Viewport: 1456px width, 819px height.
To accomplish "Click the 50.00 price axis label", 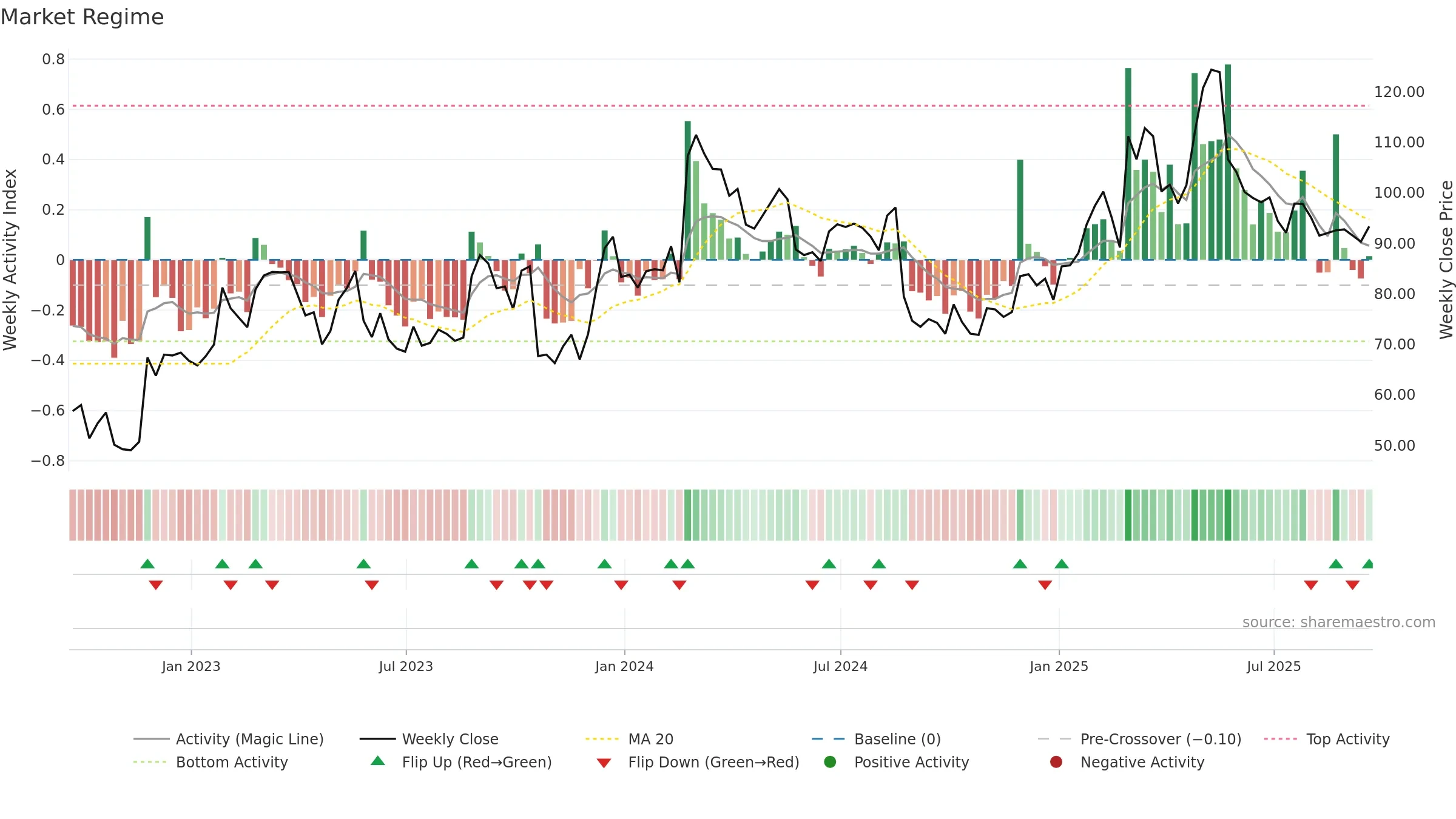I will pyautogui.click(x=1394, y=446).
